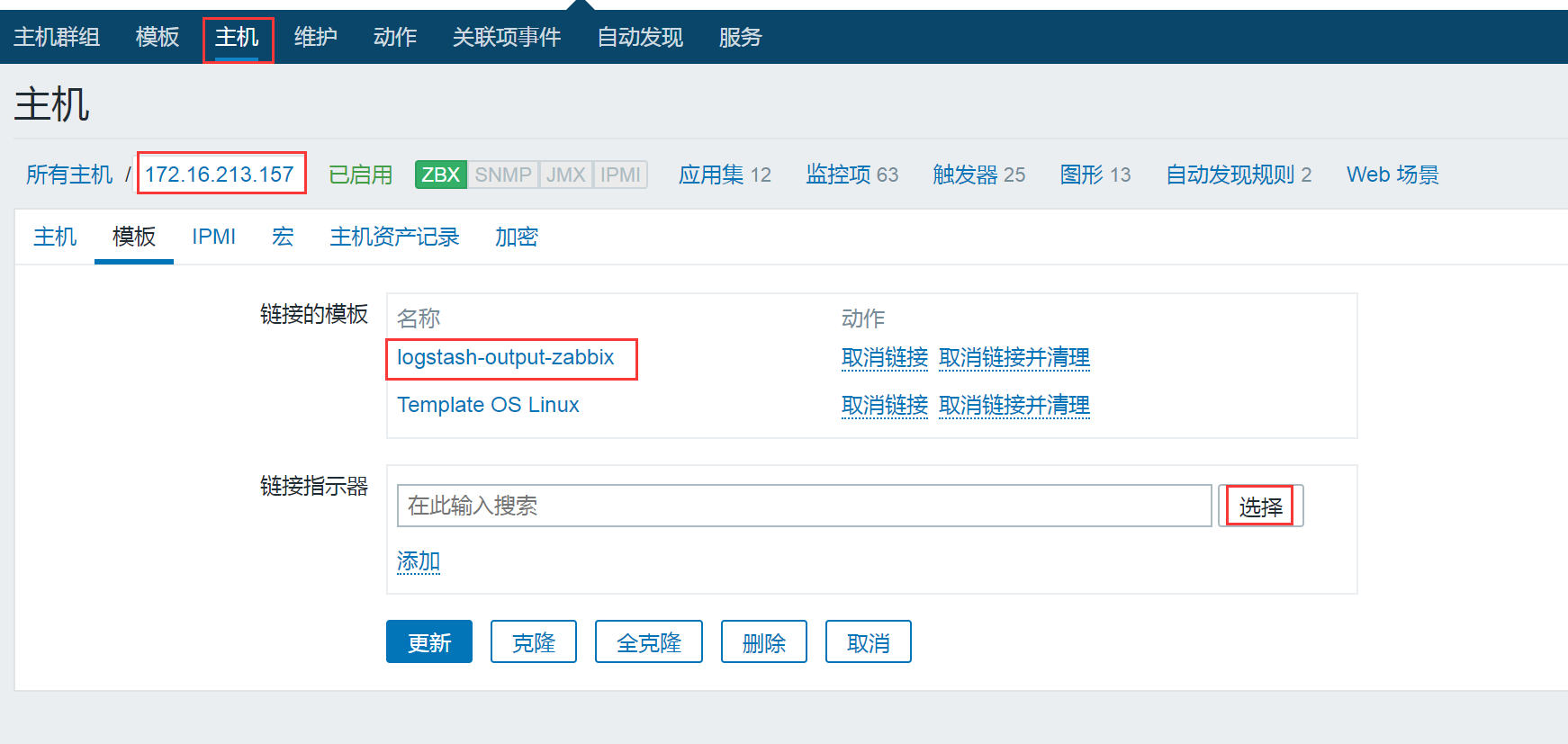Go to 动作 in the navigation bar
Screen dimensions: 1568x744
pos(395,37)
